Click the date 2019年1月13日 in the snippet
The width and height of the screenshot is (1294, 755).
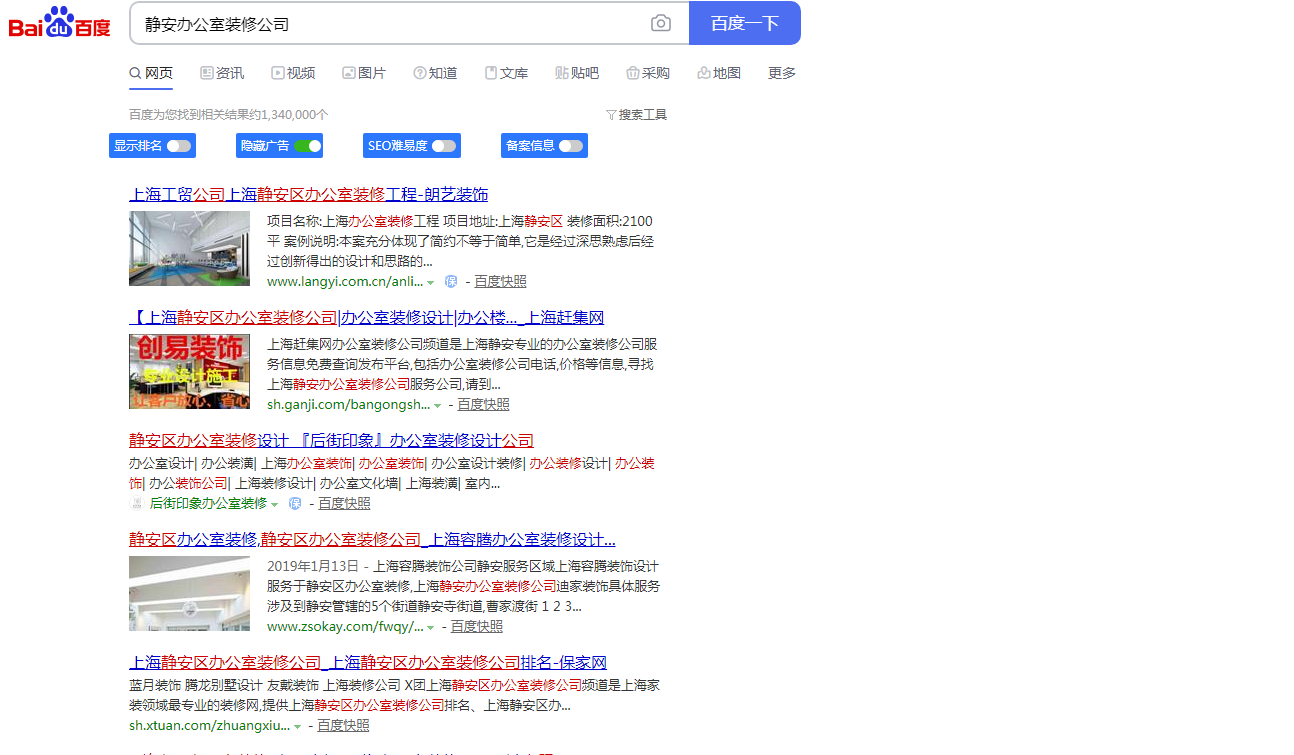pyautogui.click(x=313, y=566)
